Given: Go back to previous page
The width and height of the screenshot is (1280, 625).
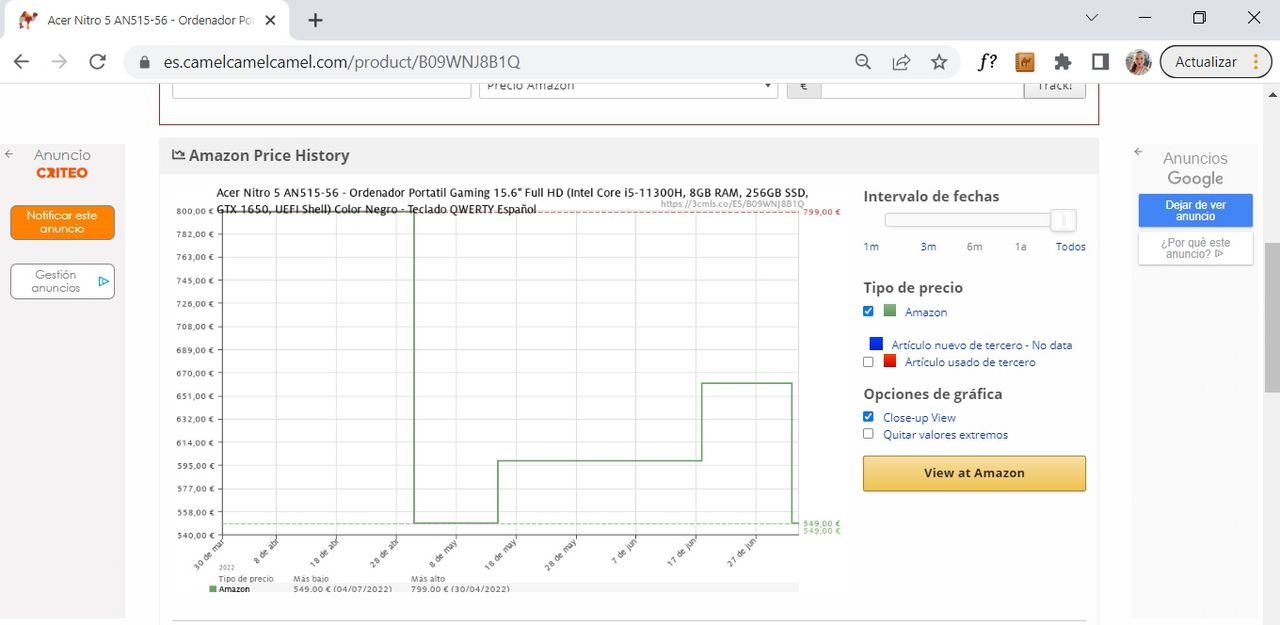Looking at the screenshot, I should 21,62.
